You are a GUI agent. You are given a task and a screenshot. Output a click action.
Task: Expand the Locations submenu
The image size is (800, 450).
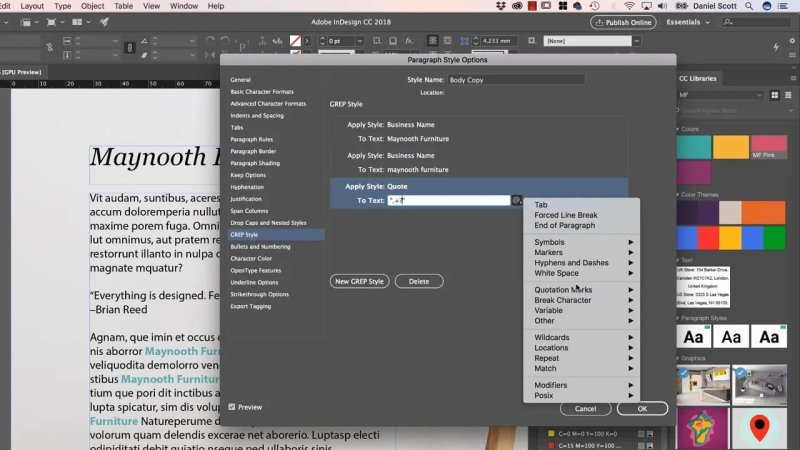(582, 347)
